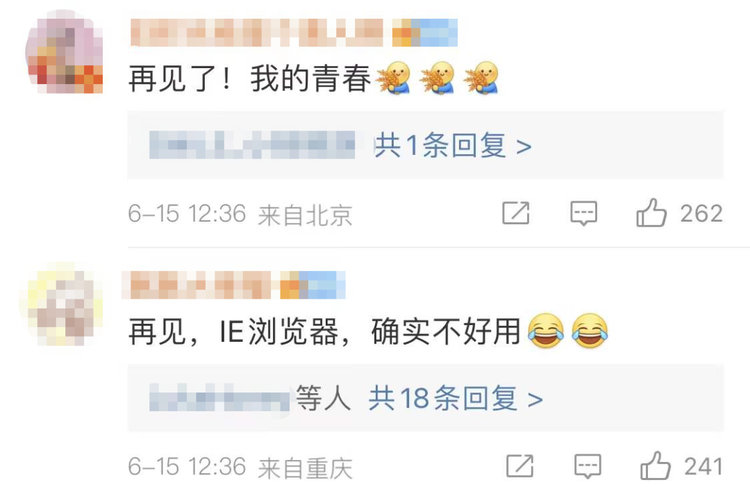Open the first commenter's username

point(257,33)
